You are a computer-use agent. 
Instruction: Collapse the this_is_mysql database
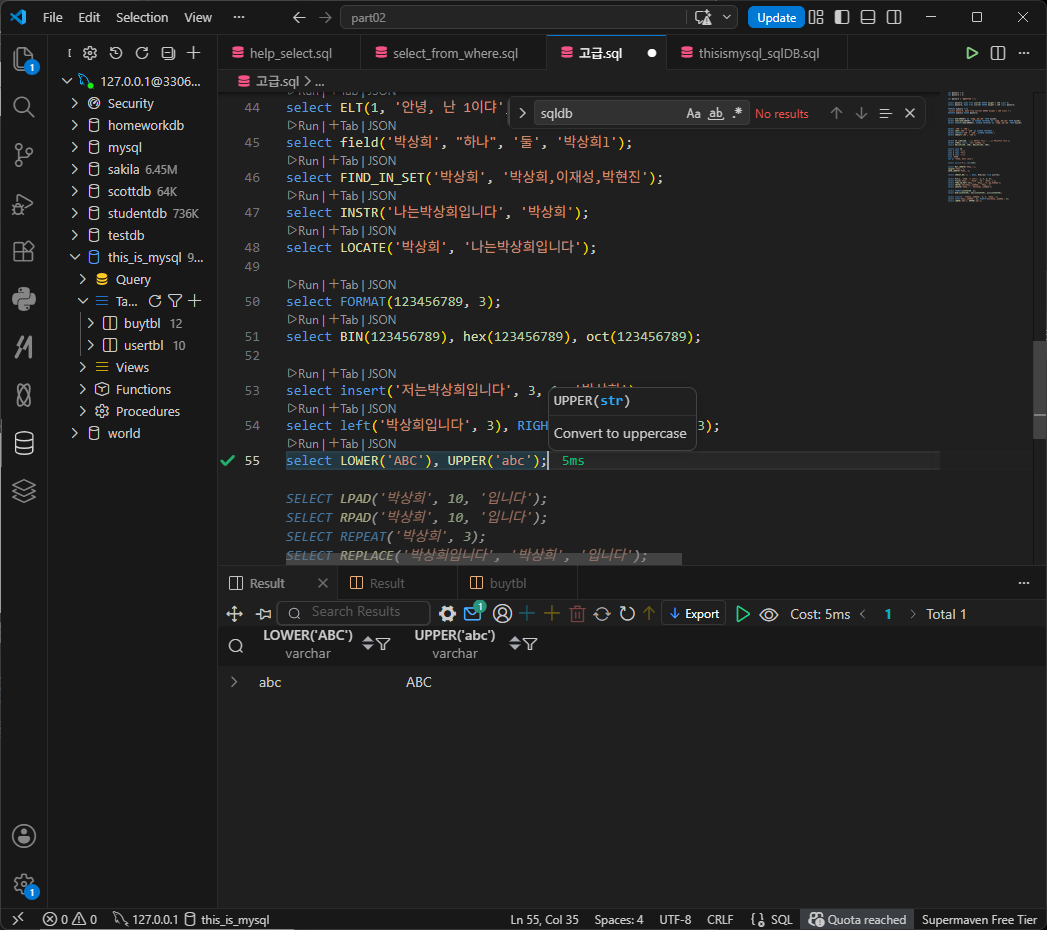(x=75, y=257)
